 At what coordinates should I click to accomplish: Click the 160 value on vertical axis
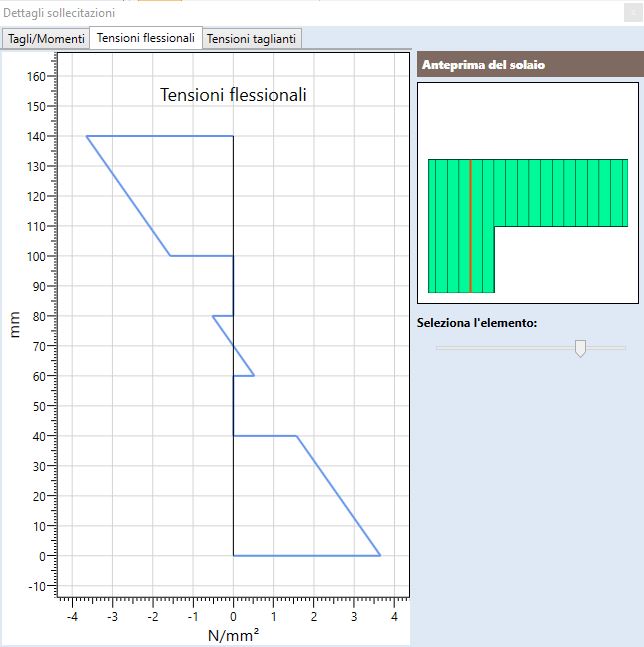point(36,77)
